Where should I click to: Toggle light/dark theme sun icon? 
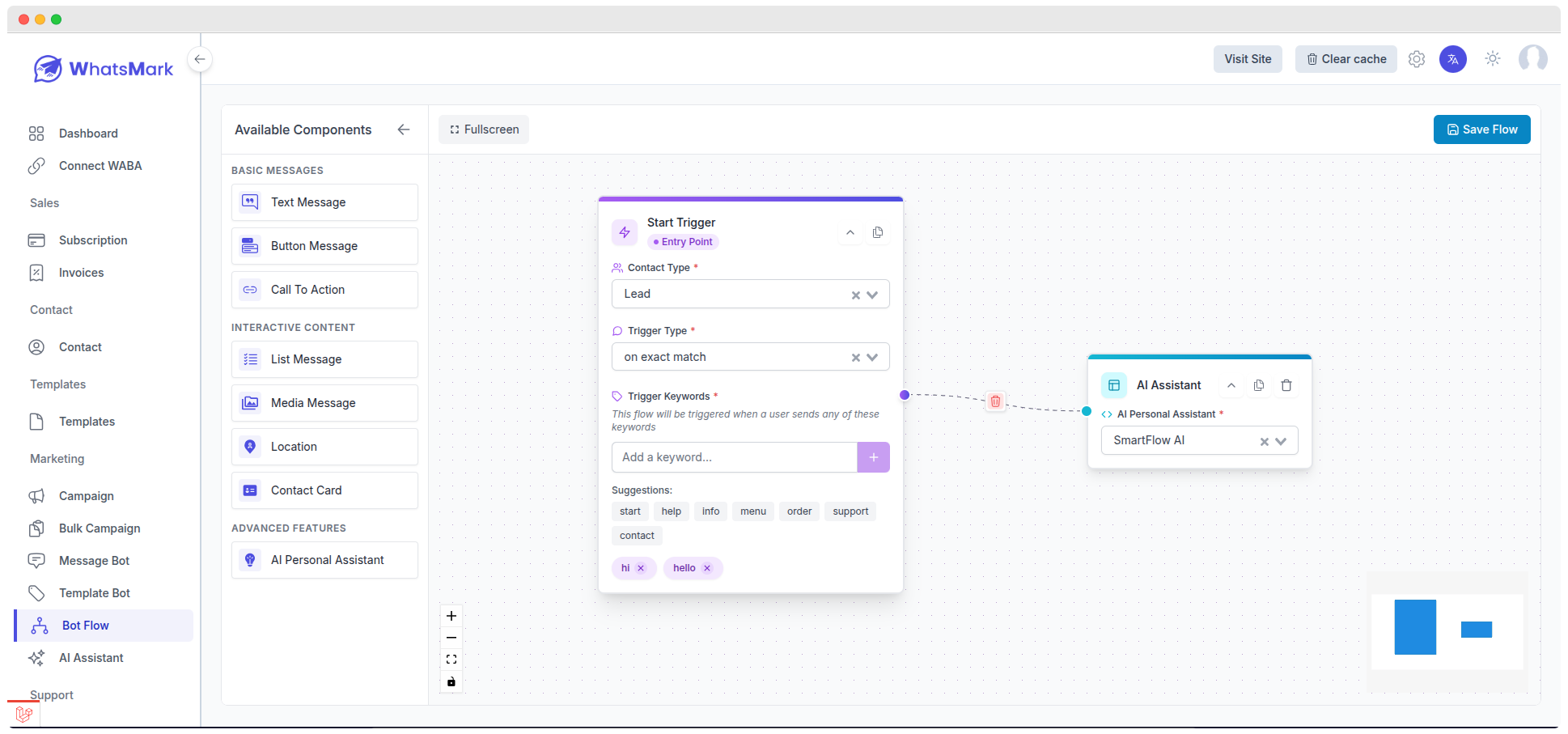point(1493,59)
